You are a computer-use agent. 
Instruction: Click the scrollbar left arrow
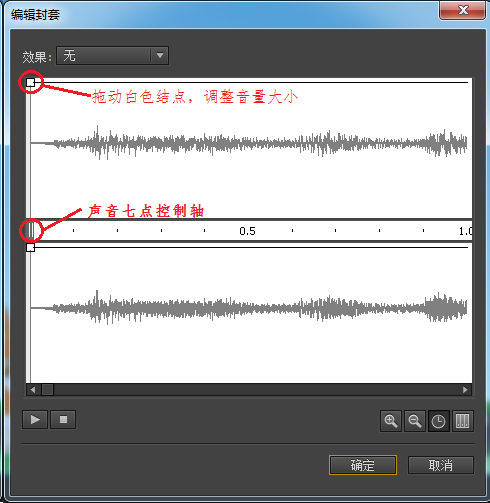(33, 390)
